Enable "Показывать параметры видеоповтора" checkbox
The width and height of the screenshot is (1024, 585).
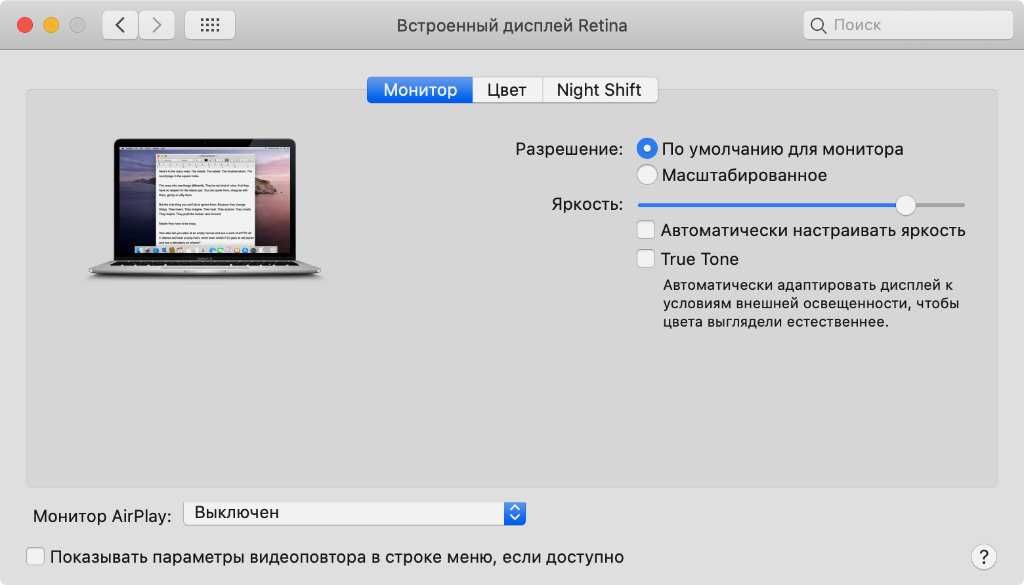tap(36, 557)
